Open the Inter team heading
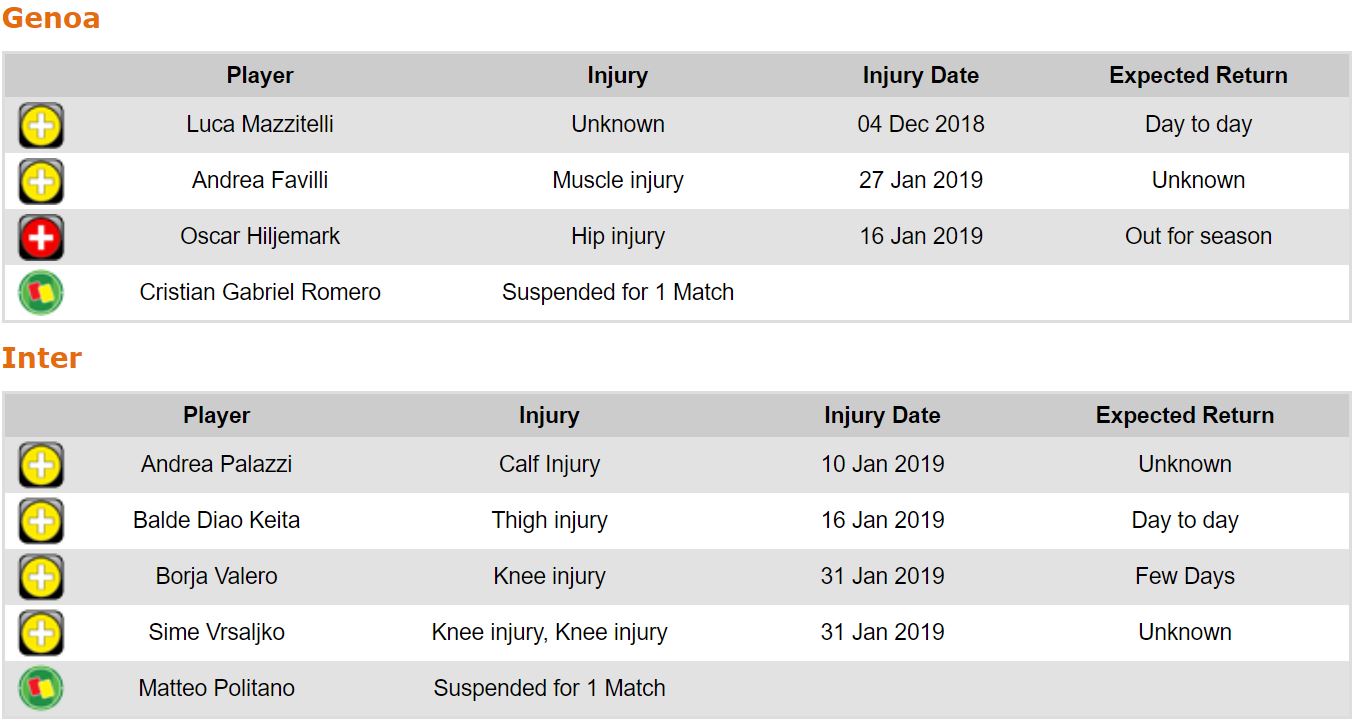The image size is (1354, 721). [42, 358]
